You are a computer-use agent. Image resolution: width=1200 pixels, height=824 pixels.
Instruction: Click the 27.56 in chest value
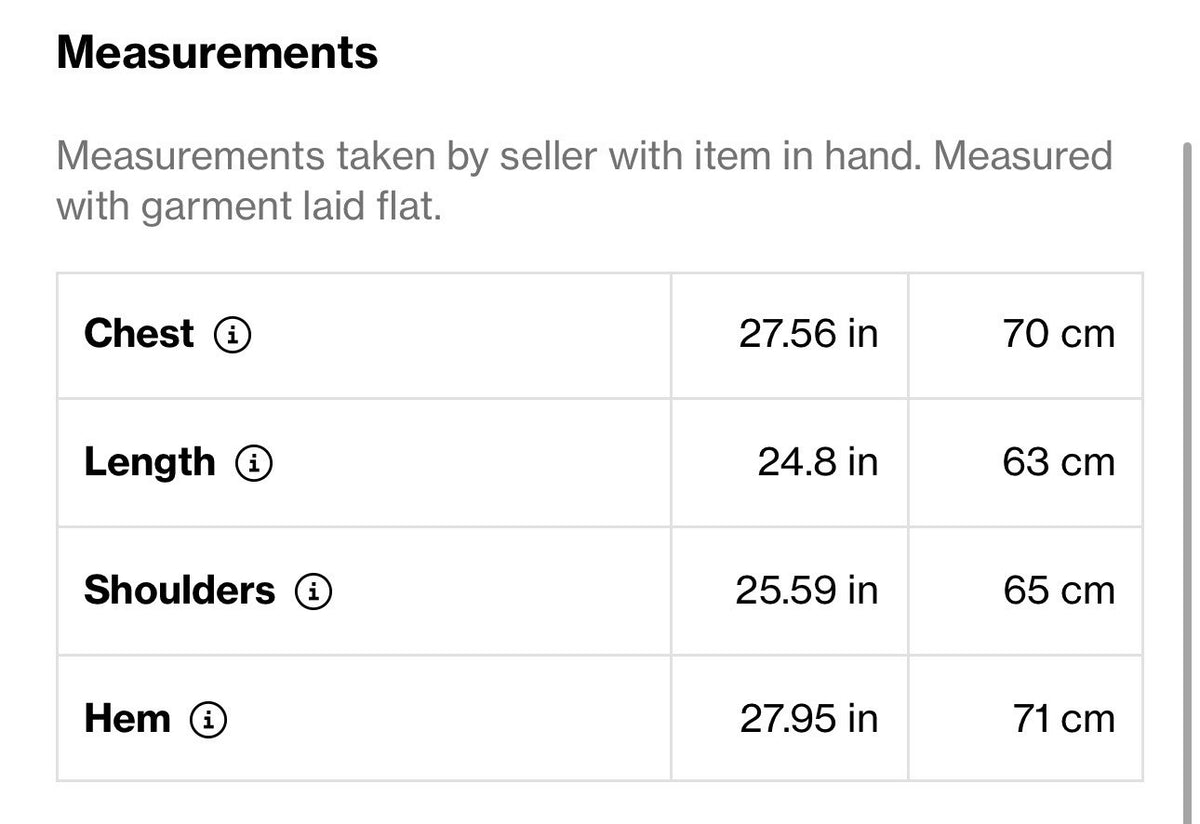(808, 334)
